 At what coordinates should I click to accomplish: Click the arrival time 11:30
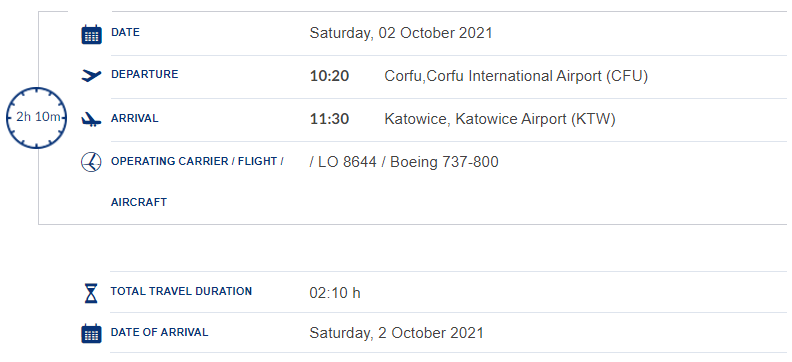click(x=329, y=119)
